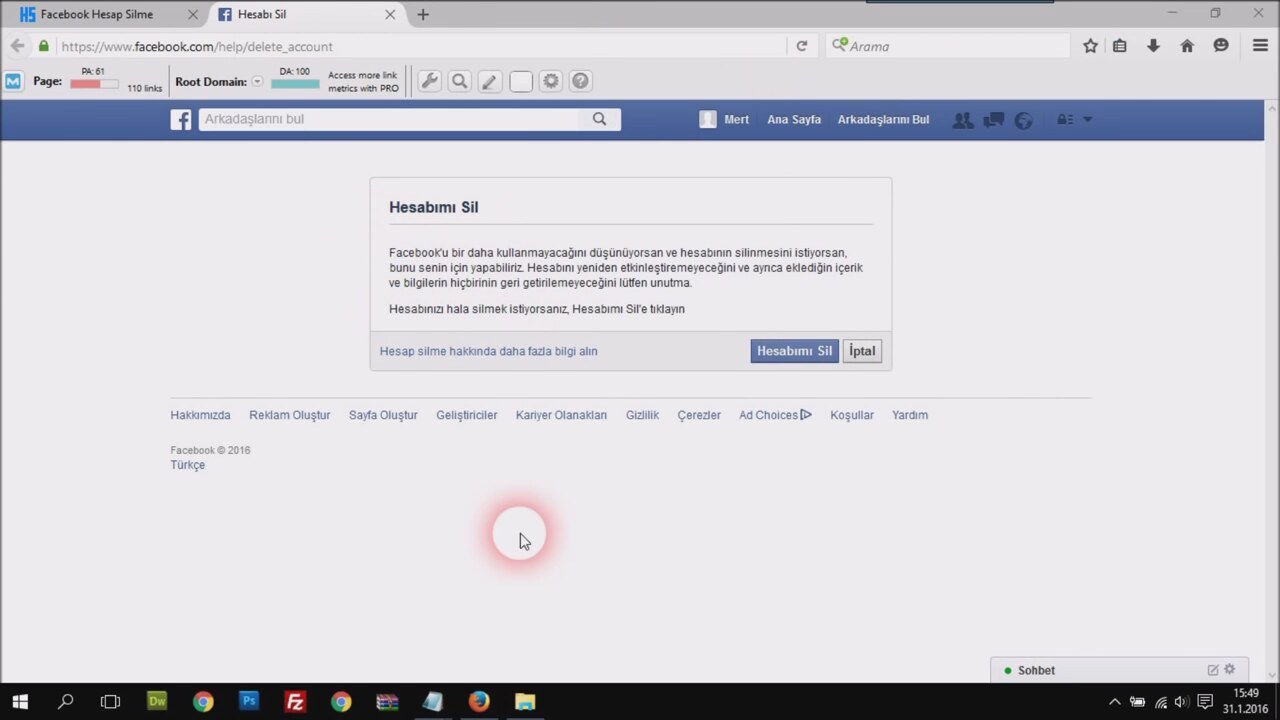The height and width of the screenshot is (720, 1280).
Task: Go to Ana Sayfa link
Action: tap(794, 119)
